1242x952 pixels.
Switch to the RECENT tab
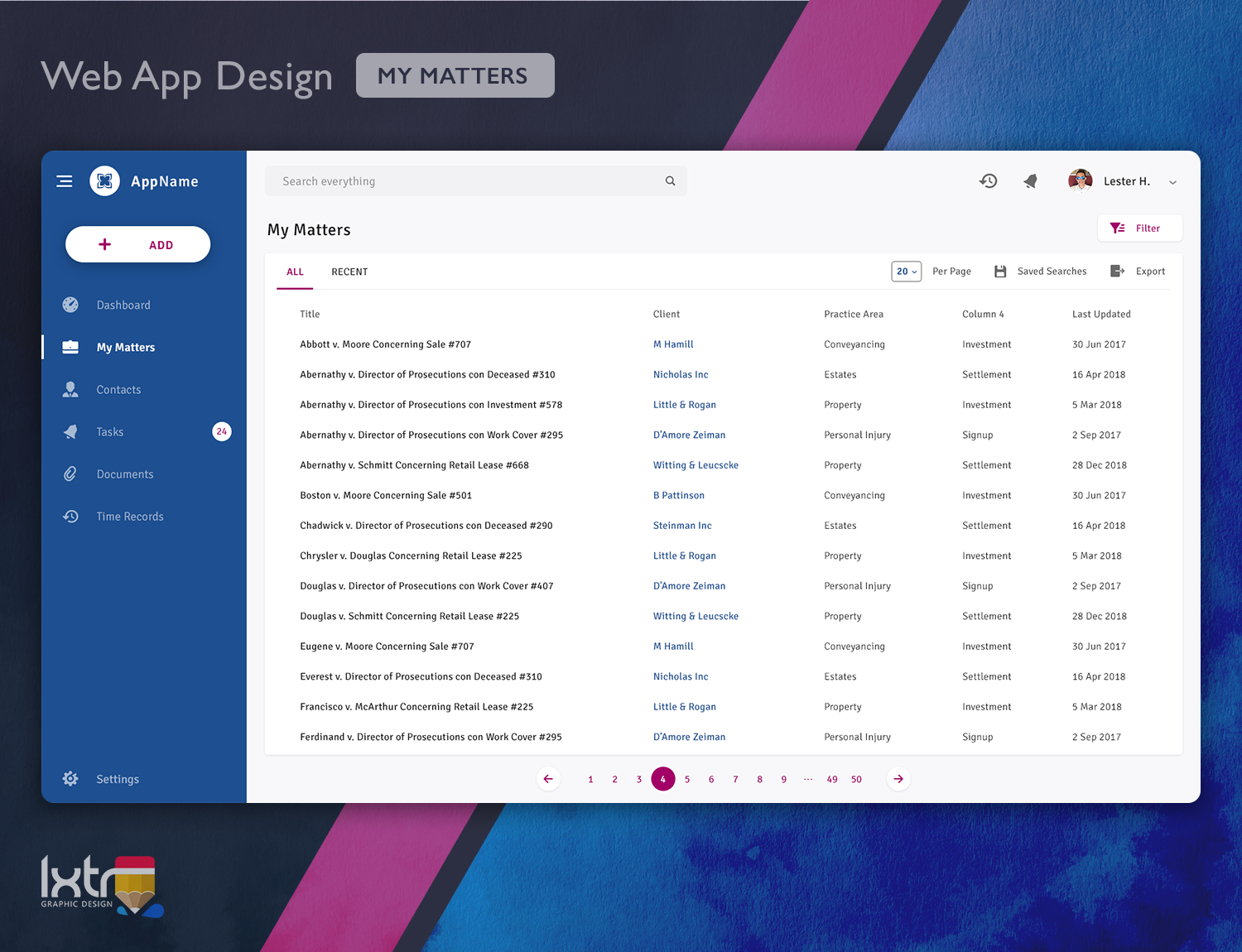pos(349,272)
